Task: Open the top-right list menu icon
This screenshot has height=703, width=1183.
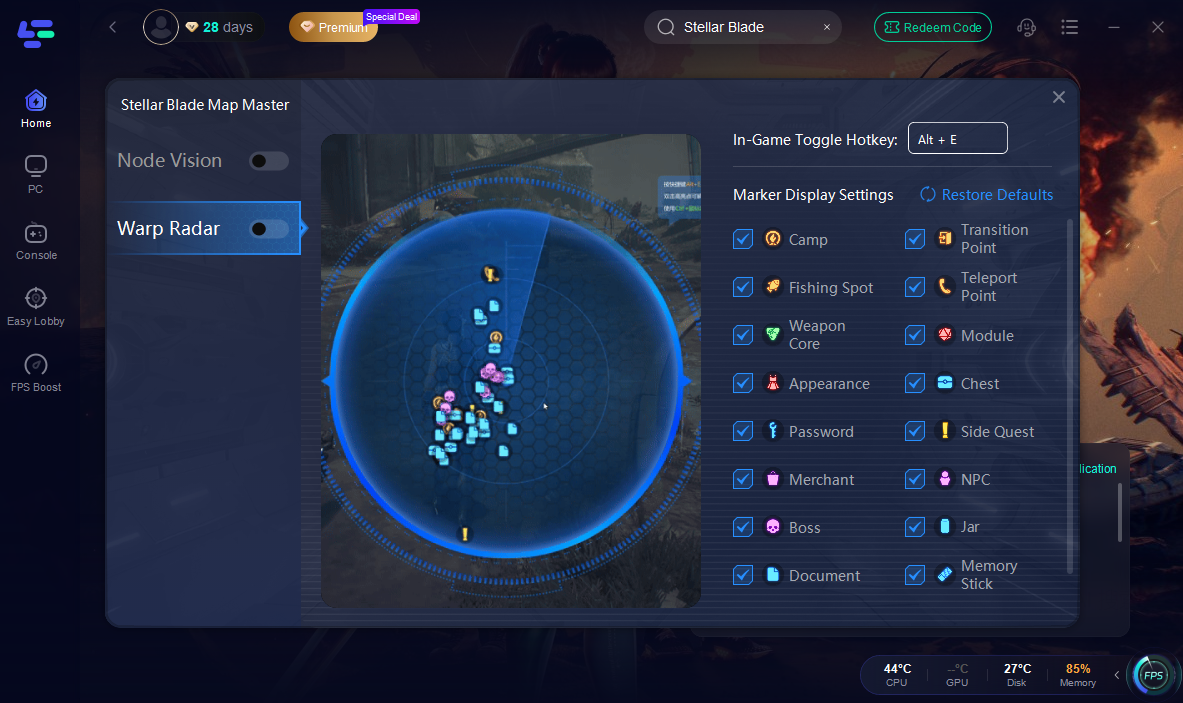Action: click(1069, 27)
